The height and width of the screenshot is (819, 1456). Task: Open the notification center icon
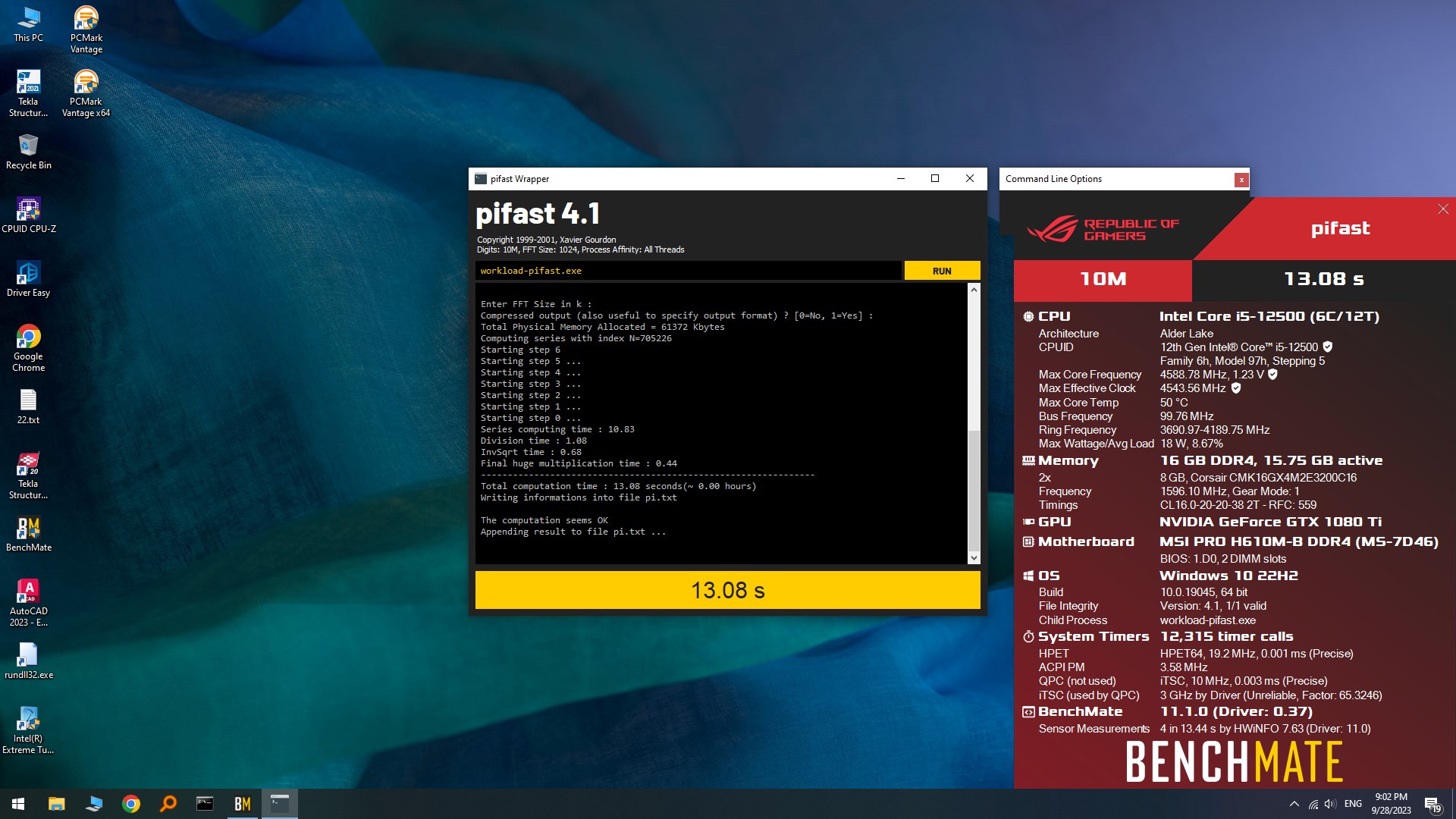click(x=1432, y=805)
